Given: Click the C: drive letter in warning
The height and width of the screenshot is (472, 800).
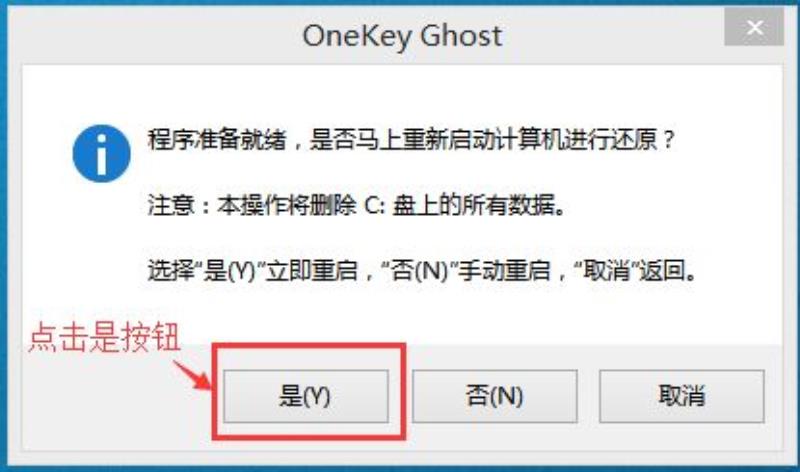Looking at the screenshot, I should (374, 206).
